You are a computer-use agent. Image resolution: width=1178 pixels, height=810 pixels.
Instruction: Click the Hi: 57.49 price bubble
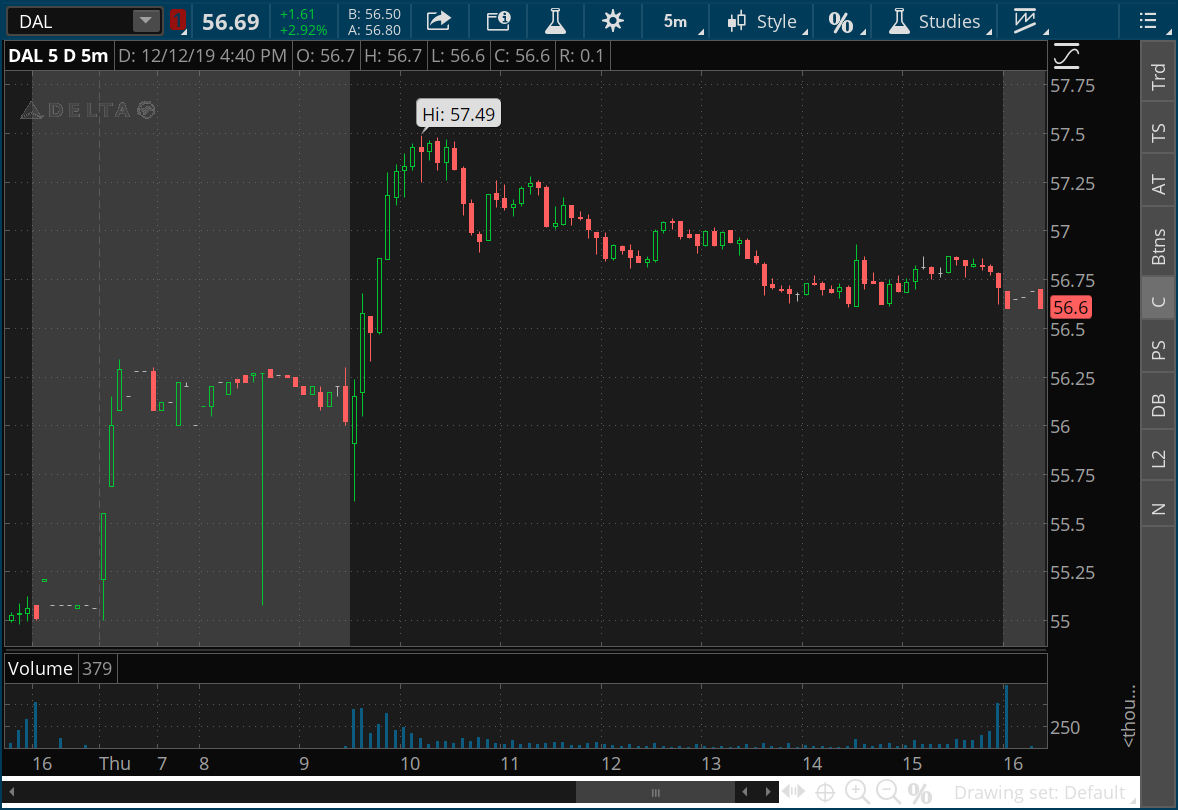(x=458, y=114)
